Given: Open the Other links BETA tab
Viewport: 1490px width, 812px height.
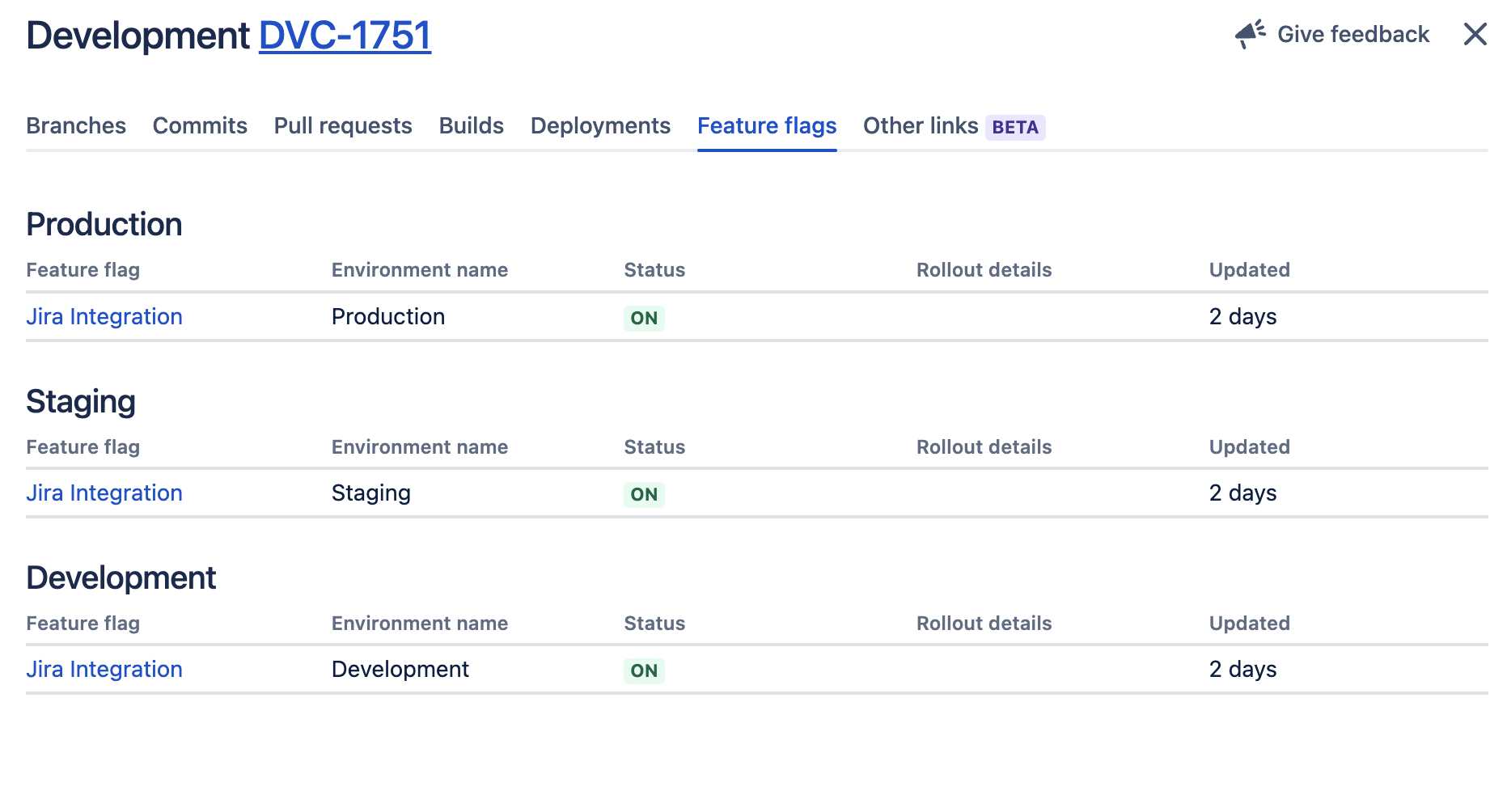Looking at the screenshot, I should point(921,126).
